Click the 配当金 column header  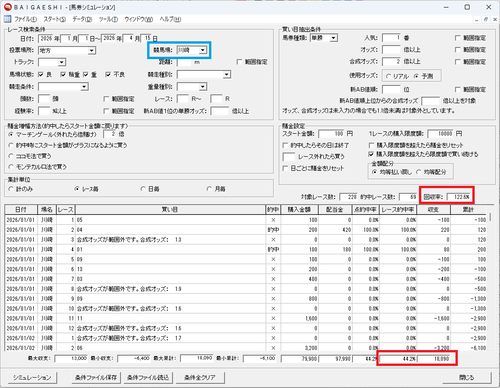click(x=335, y=210)
